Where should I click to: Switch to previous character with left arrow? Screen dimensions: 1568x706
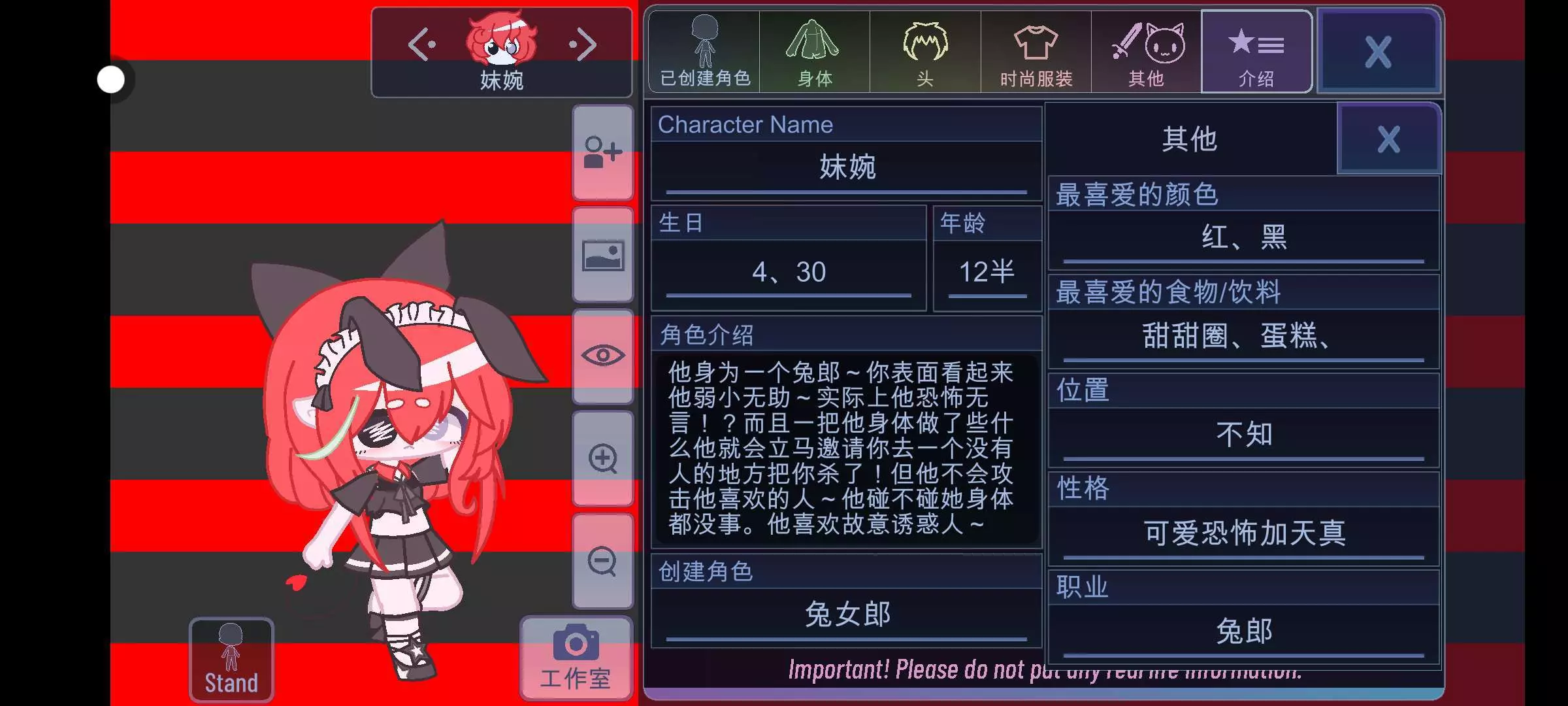point(421,44)
